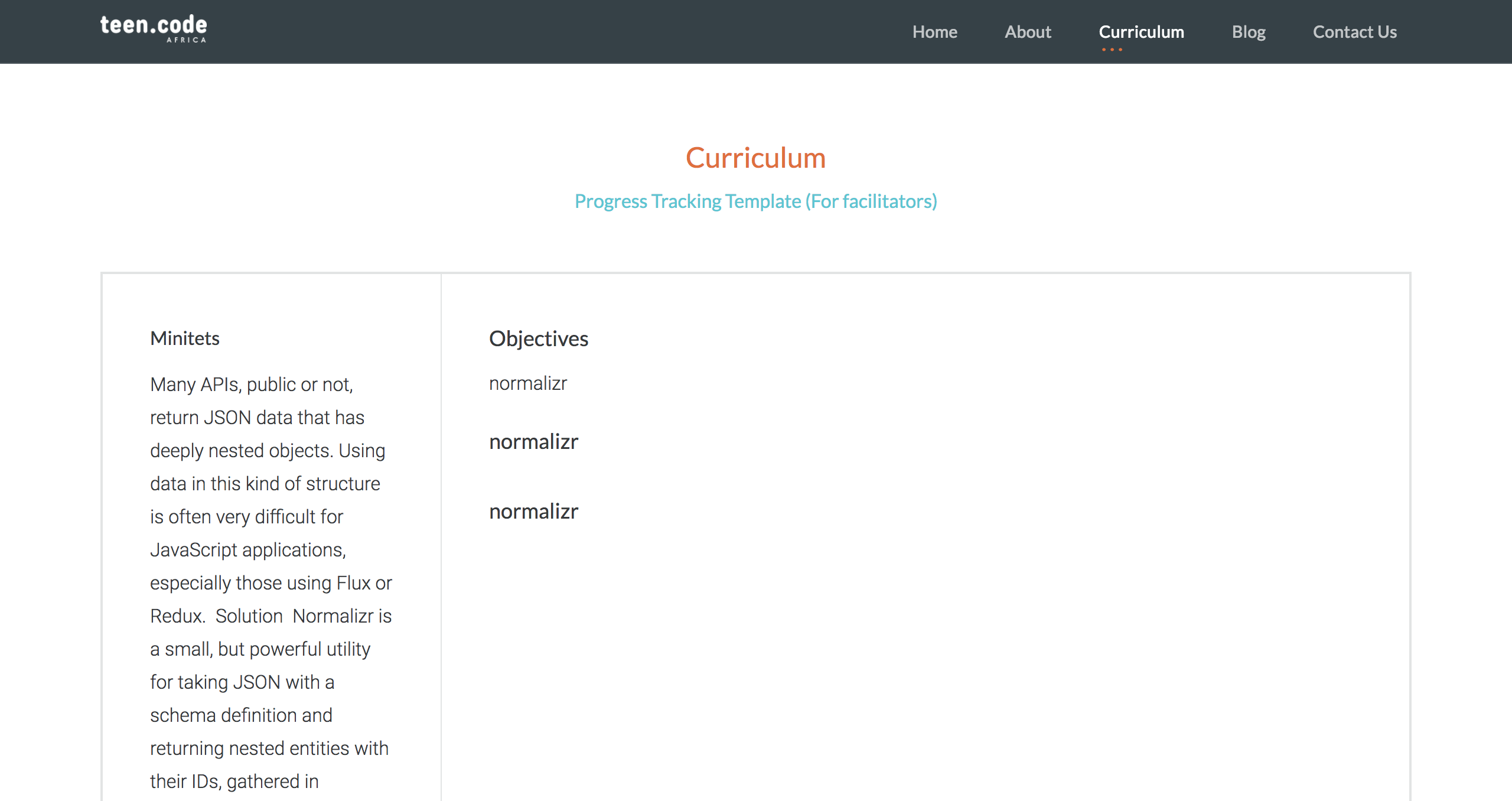The image size is (1512, 801).
Task: Click the "schema definition and" text line
Action: 241,715
